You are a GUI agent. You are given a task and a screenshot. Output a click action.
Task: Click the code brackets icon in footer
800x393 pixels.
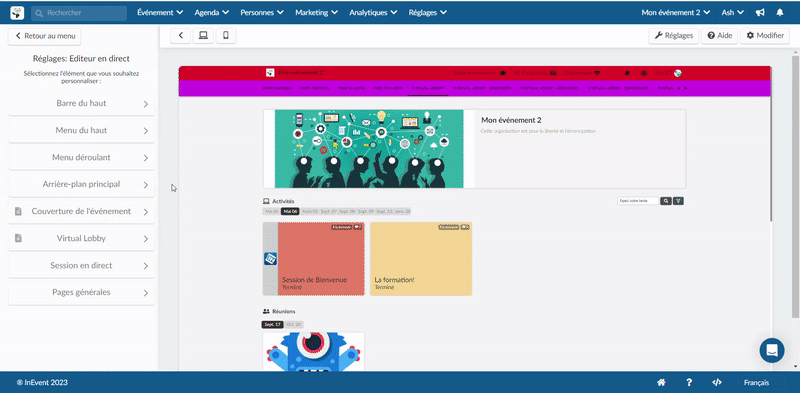pos(717,382)
